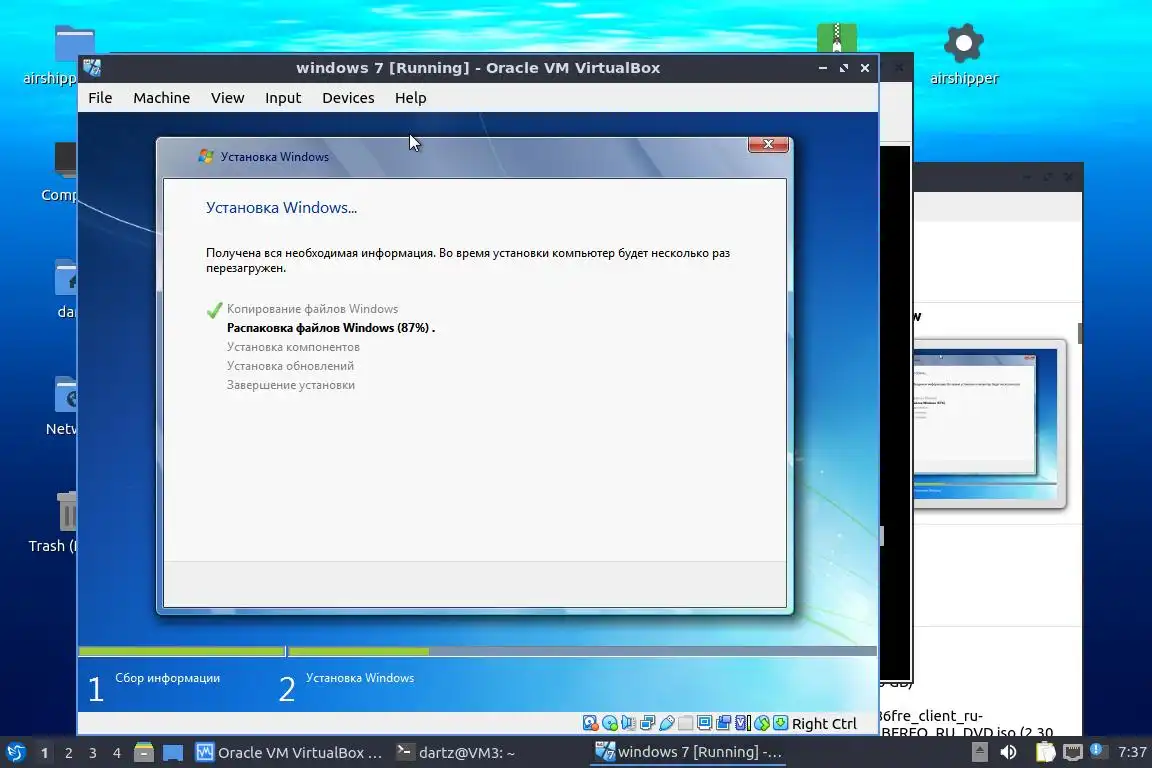Click the CPU virtualization status icon
The width and height of the screenshot is (1152, 768).
742,723
